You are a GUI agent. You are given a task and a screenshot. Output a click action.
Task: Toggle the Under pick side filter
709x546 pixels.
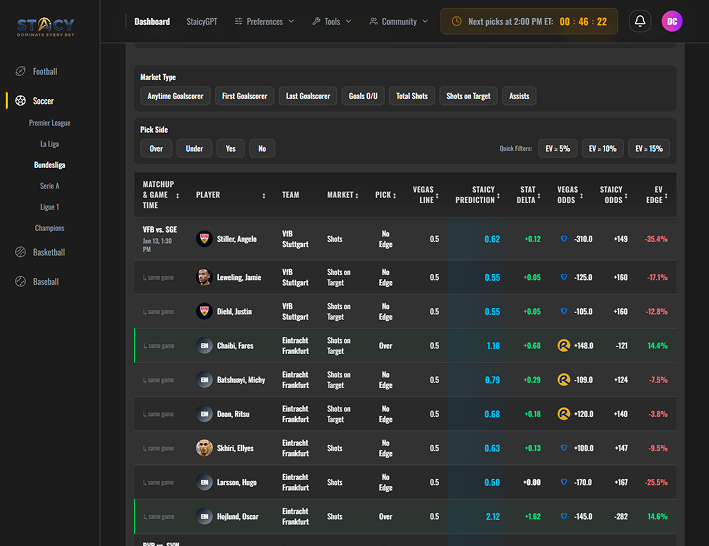[194, 149]
